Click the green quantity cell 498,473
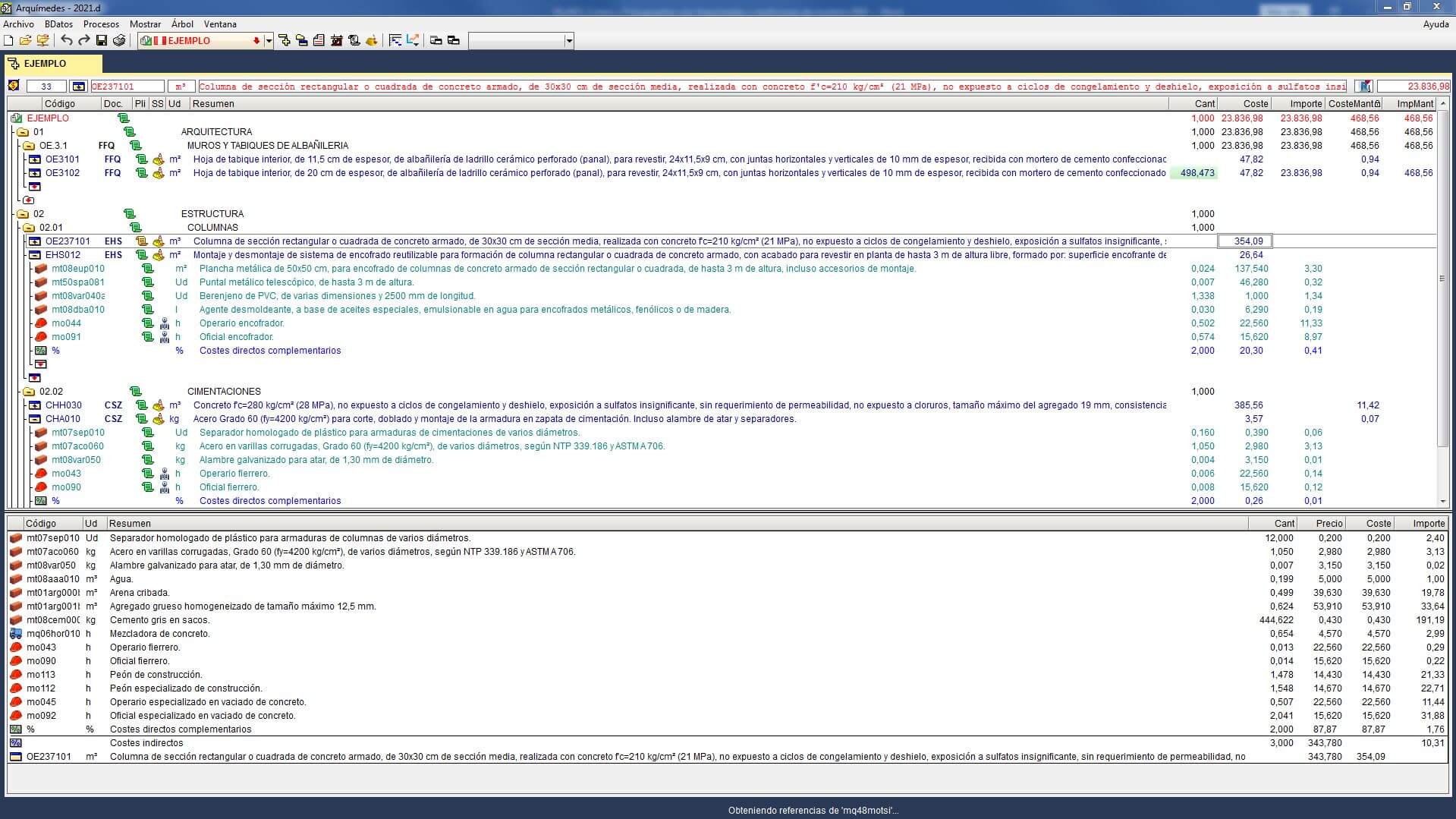 tap(1193, 173)
